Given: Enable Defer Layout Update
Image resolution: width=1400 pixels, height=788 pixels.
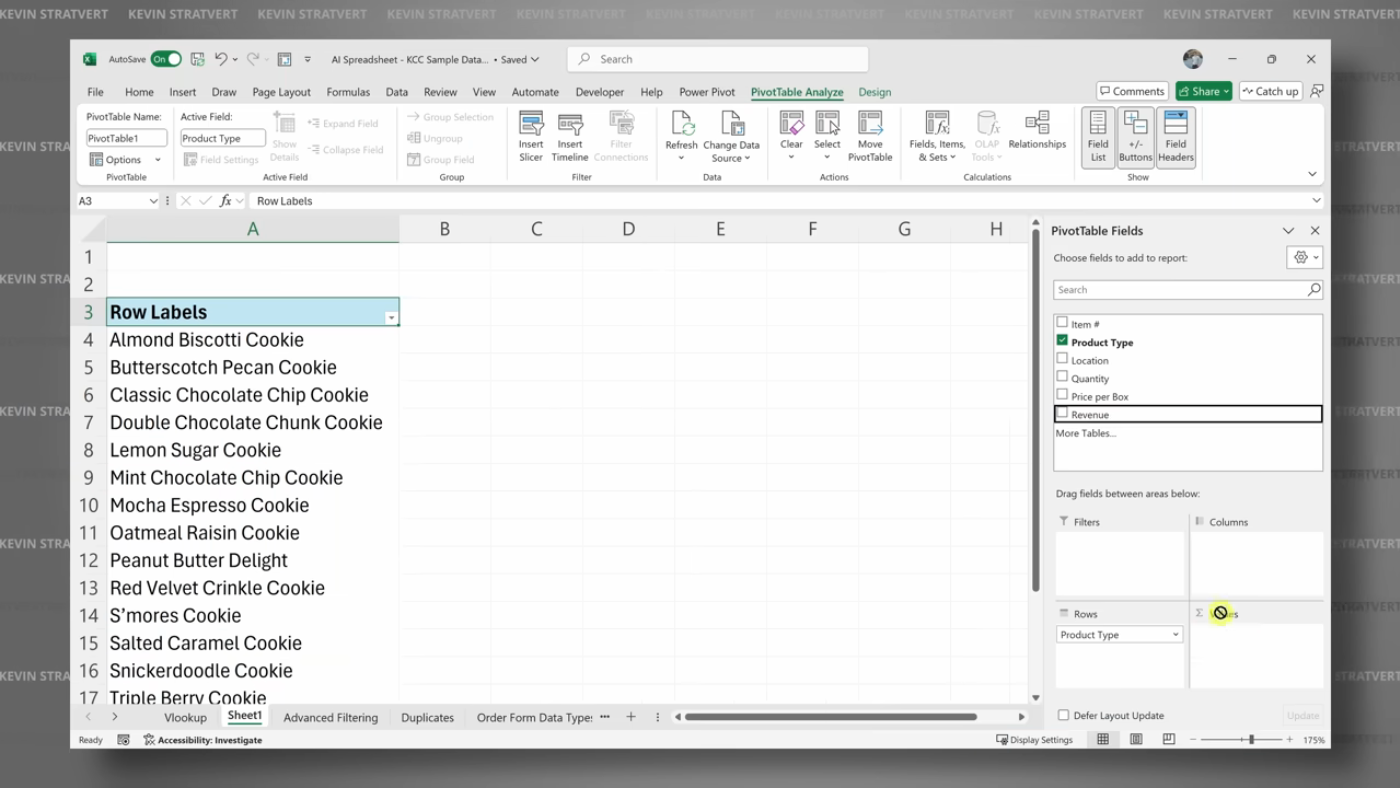Looking at the screenshot, I should 1063,715.
